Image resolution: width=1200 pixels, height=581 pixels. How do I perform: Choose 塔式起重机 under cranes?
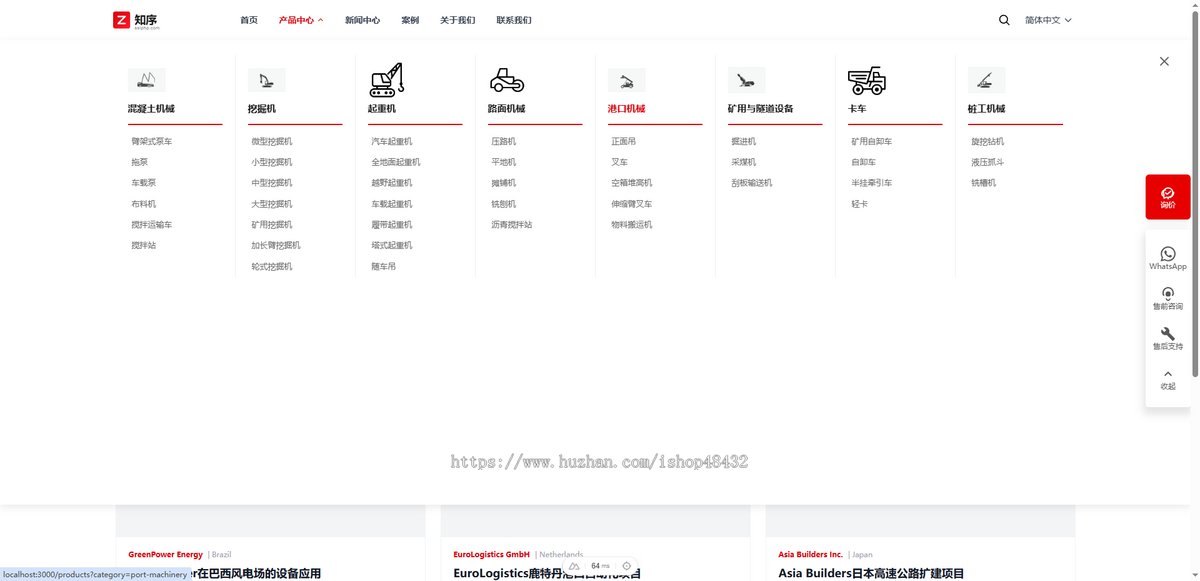point(392,245)
